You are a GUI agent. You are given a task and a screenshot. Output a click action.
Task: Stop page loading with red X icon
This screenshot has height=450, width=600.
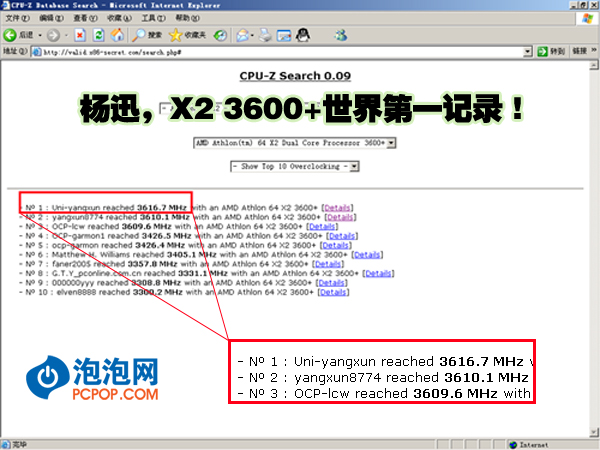click(80, 35)
